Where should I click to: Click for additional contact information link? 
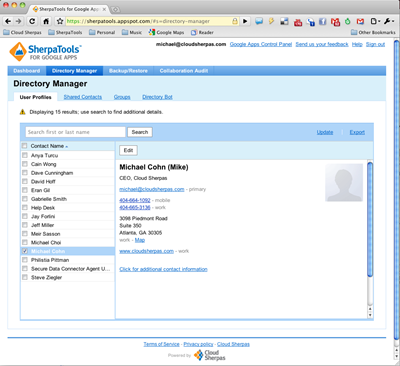(x=163, y=269)
